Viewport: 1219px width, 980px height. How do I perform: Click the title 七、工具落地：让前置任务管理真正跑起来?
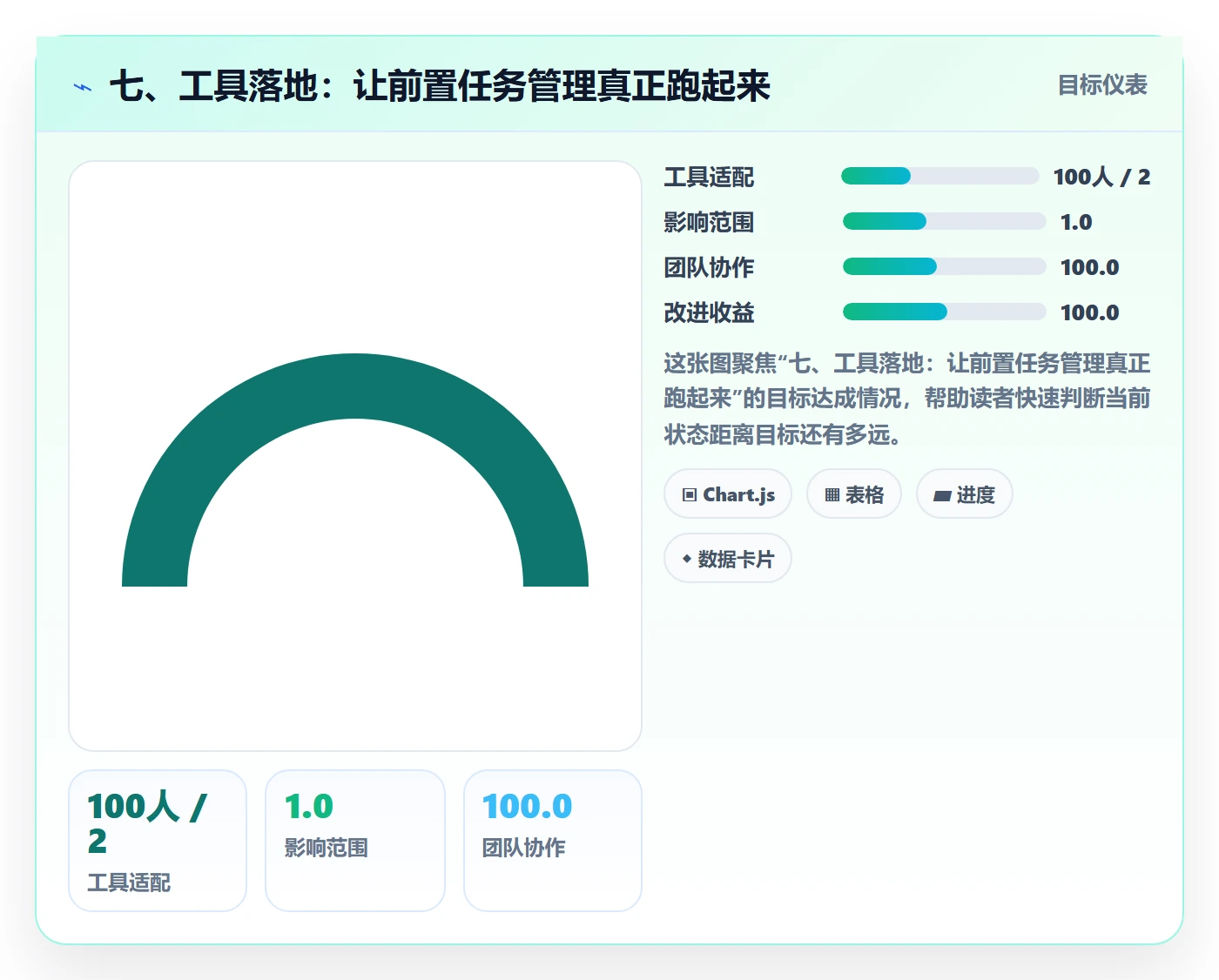[440, 86]
